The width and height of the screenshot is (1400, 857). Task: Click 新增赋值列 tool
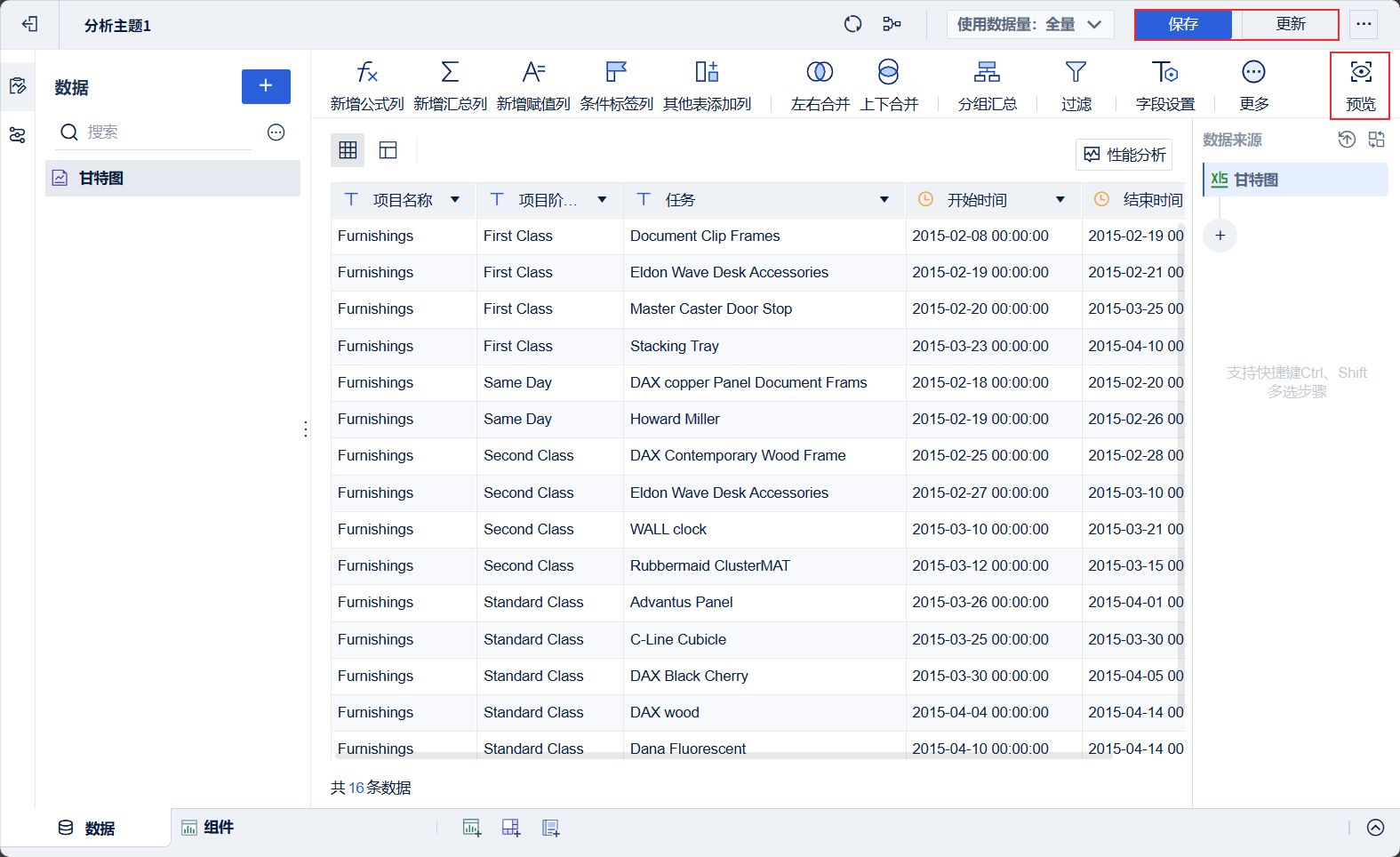(x=533, y=86)
